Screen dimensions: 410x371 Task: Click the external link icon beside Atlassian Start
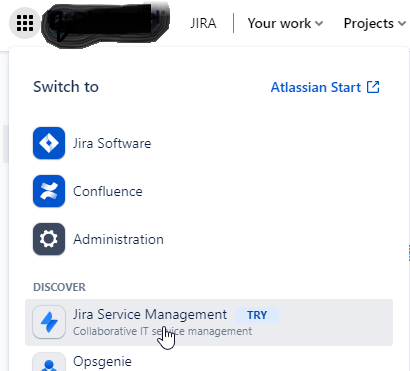373,87
